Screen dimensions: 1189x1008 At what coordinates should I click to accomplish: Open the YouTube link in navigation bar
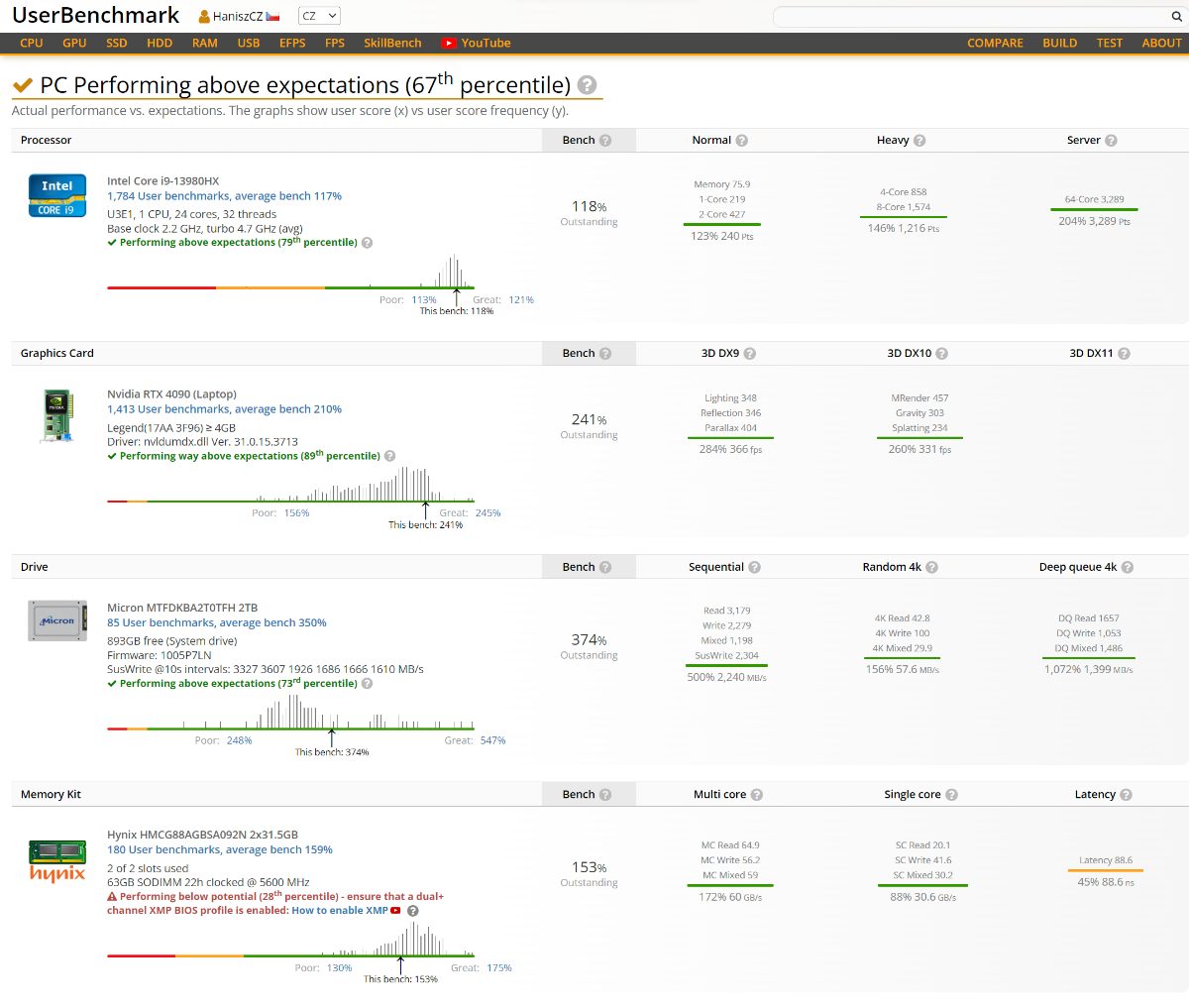(x=477, y=43)
